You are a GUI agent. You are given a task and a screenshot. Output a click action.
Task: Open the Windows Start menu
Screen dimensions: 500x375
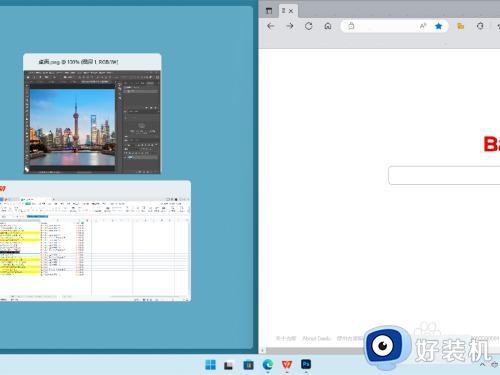210,365
